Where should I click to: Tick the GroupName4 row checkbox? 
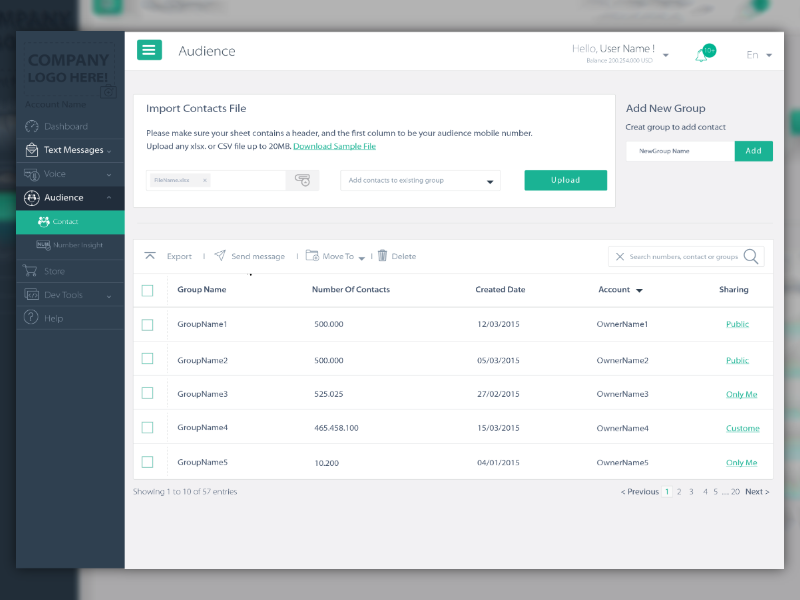click(x=147, y=428)
